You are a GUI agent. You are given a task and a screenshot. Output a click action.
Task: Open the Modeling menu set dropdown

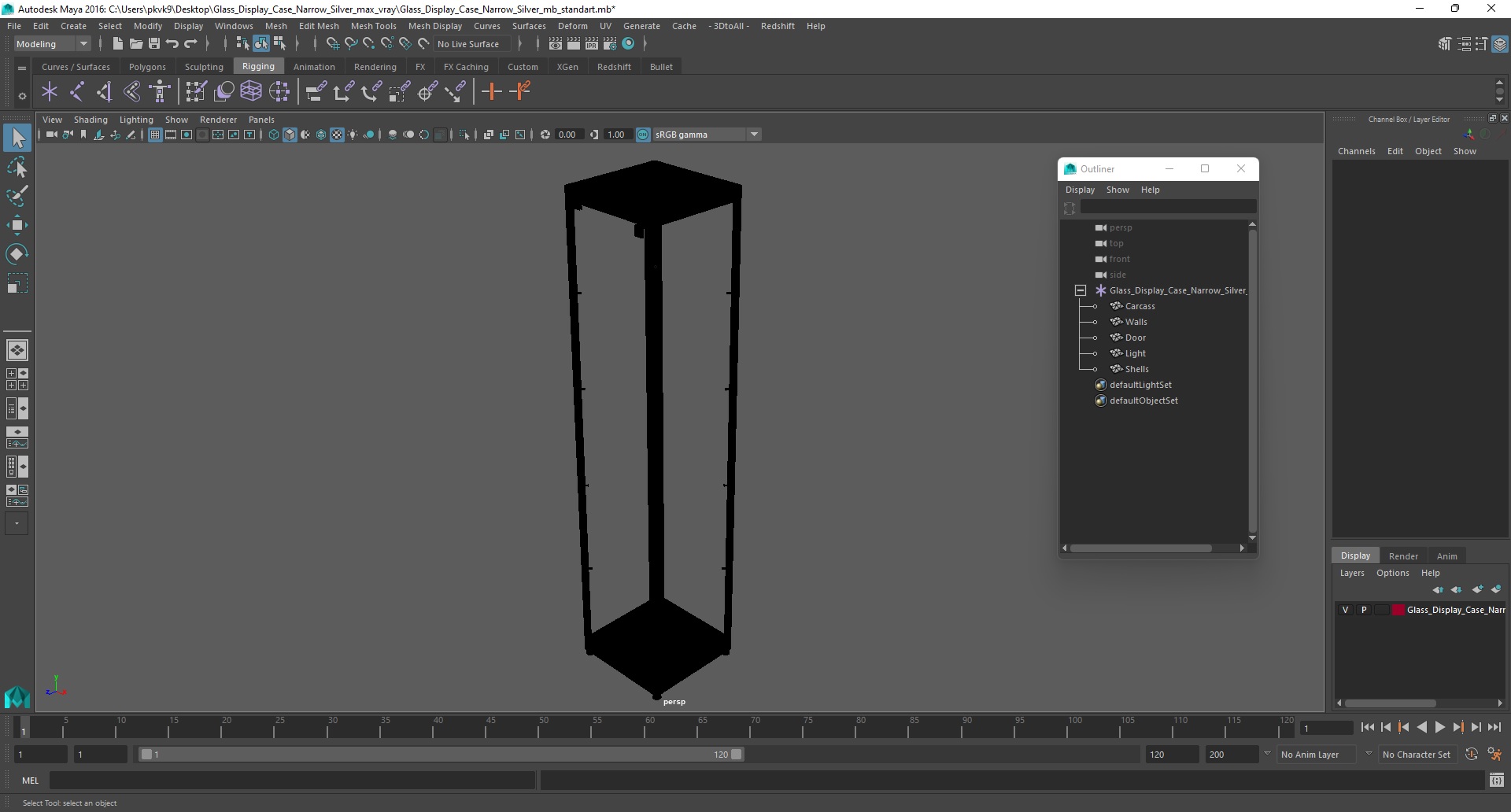pos(52,44)
